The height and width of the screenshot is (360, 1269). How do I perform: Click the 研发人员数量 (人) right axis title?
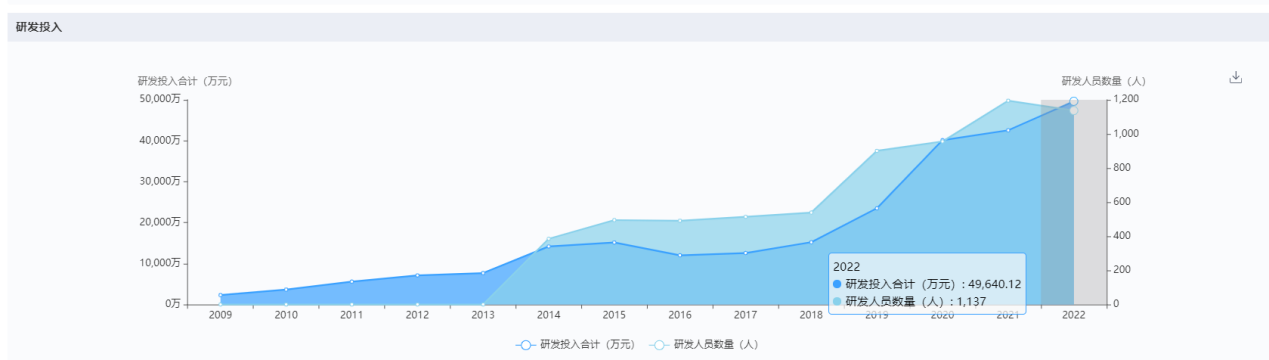click(1103, 81)
